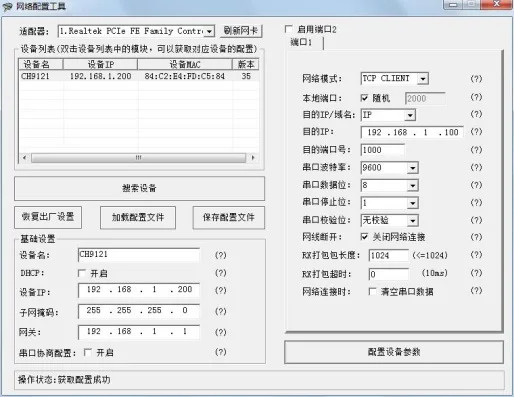Open the 适配器 Realtek adapter dropdown
This screenshot has height=397, width=514.
[209, 31]
